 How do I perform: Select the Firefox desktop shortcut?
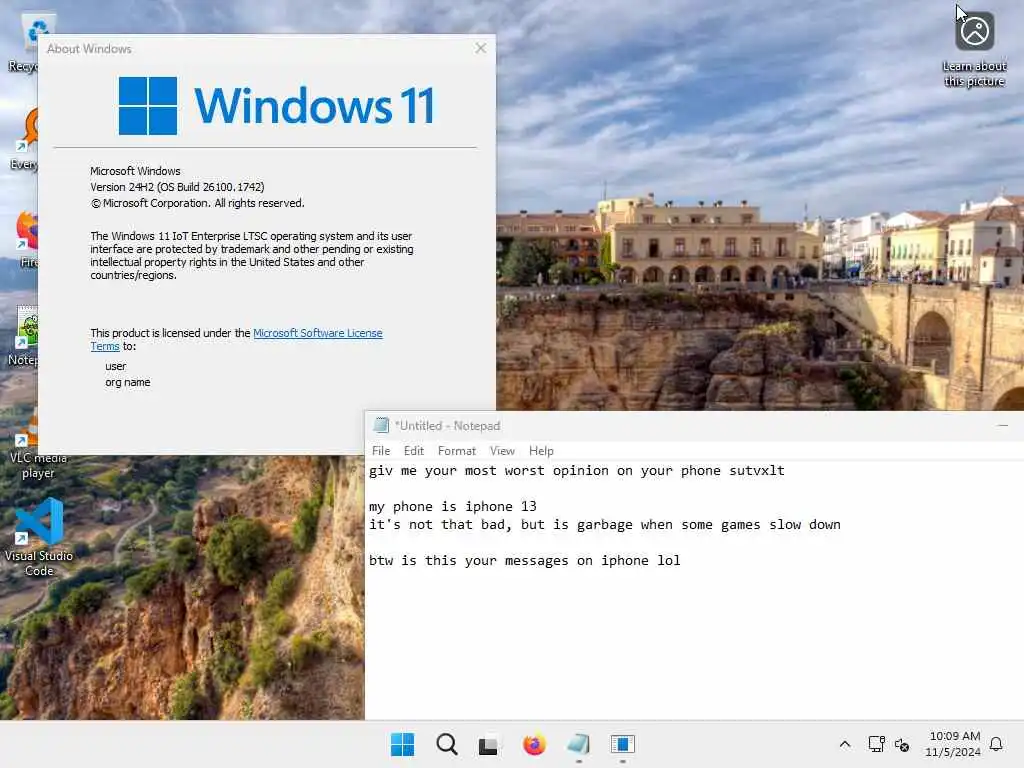pyautogui.click(x=26, y=238)
